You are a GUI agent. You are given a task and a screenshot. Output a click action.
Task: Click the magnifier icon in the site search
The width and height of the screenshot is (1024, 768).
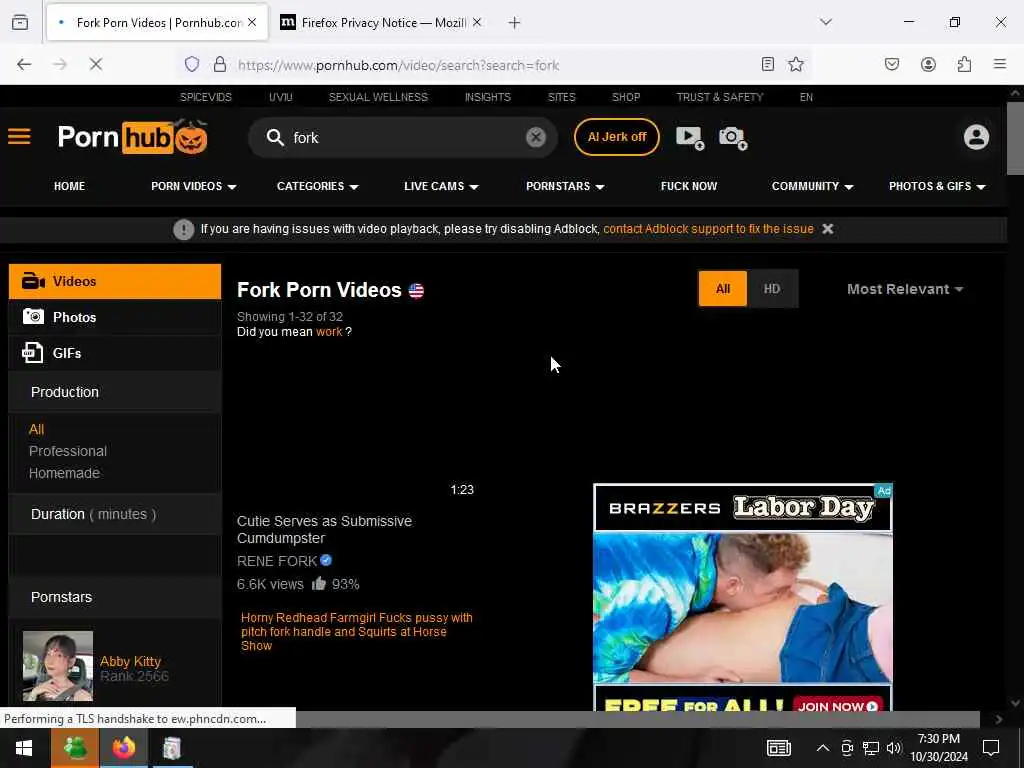tap(275, 137)
